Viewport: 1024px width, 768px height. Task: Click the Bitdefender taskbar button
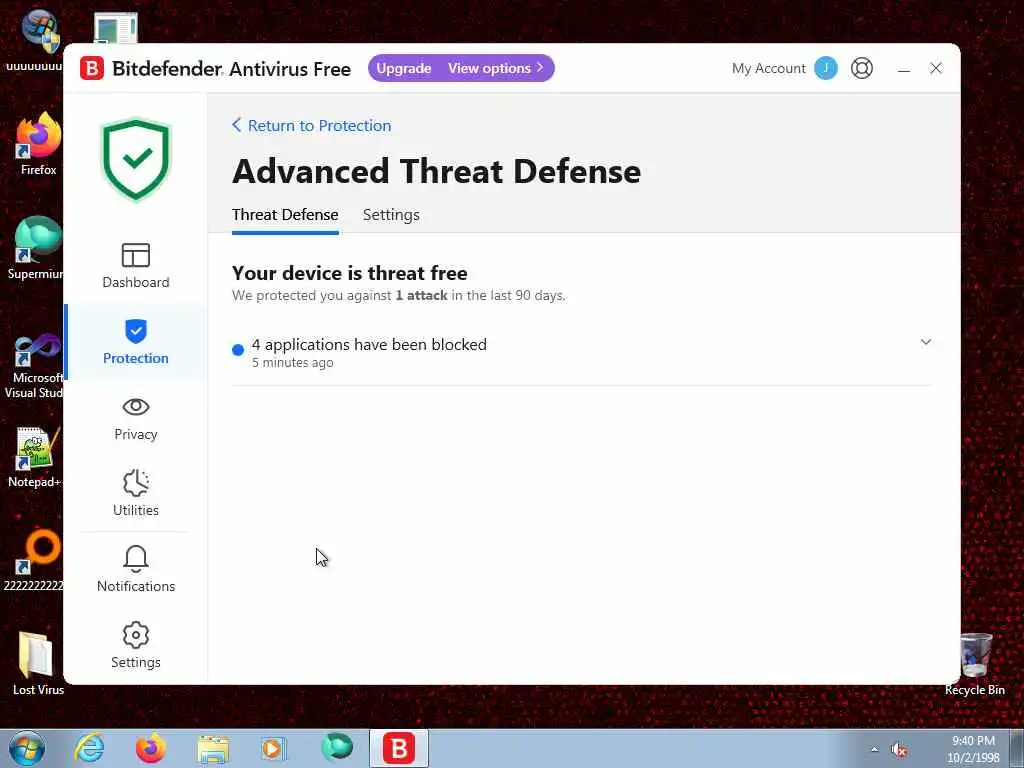click(399, 748)
